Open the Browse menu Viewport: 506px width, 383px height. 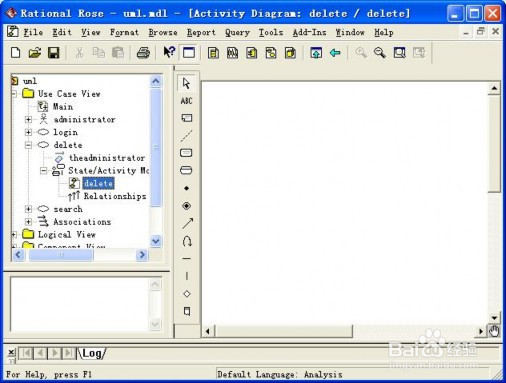pos(163,32)
